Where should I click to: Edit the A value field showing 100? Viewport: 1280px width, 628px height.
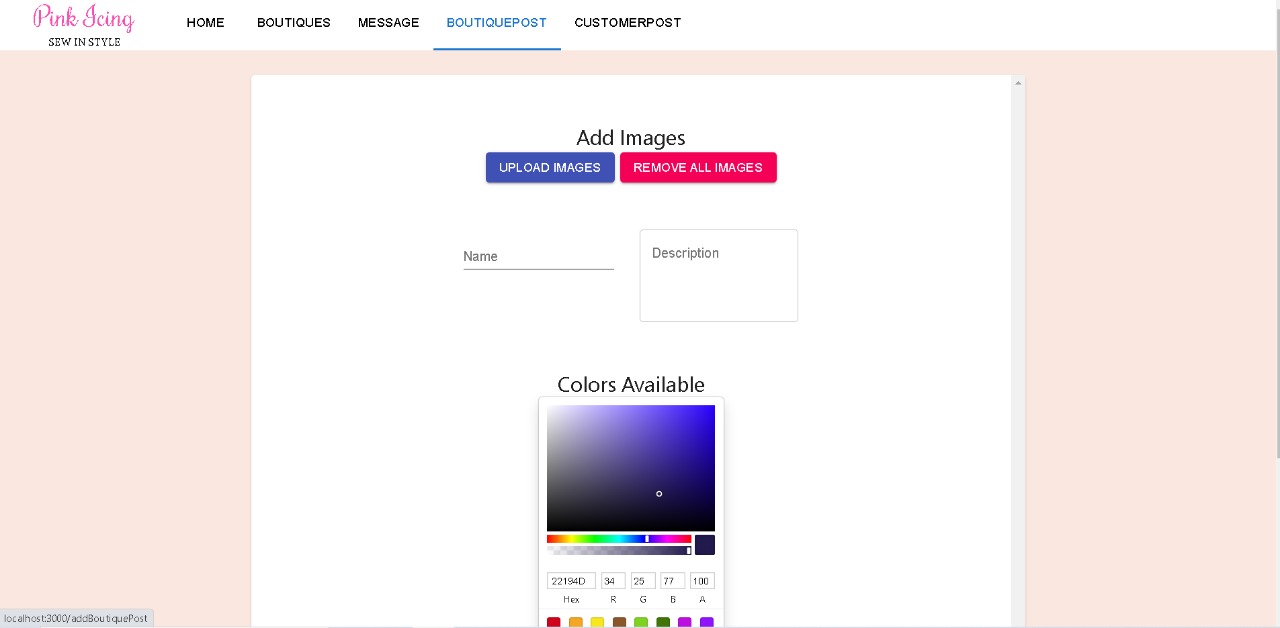pyautogui.click(x=702, y=581)
